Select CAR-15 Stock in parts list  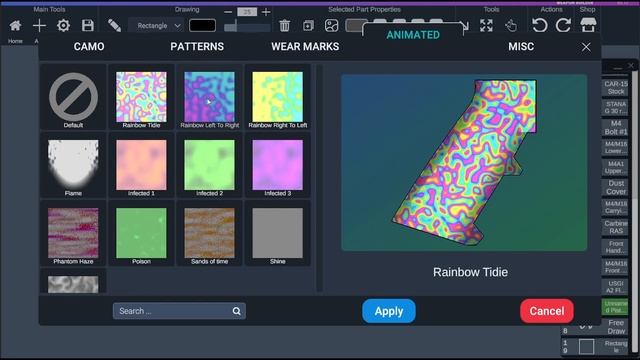coord(616,87)
